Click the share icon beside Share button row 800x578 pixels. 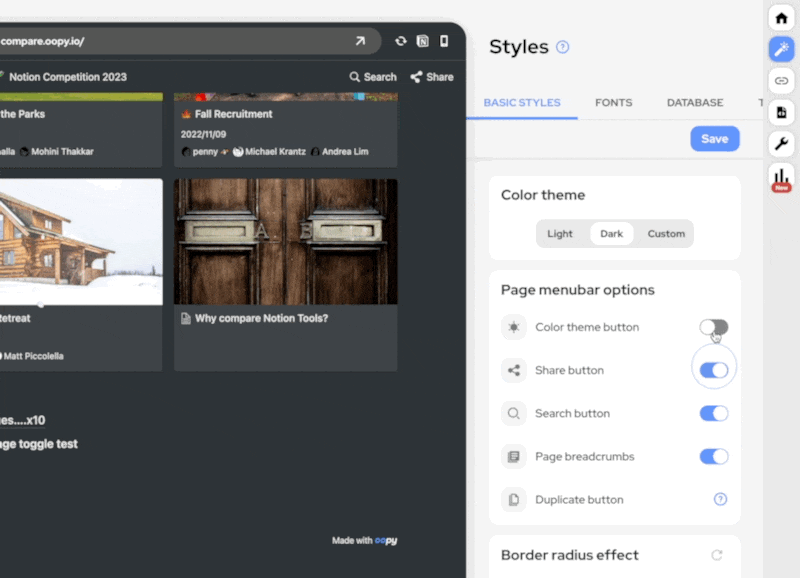click(514, 370)
